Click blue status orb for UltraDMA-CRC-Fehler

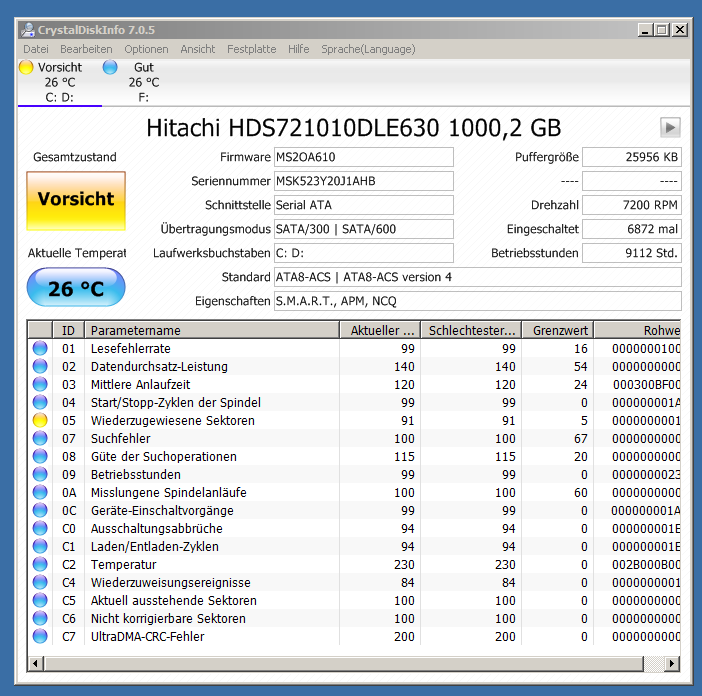pos(40,636)
